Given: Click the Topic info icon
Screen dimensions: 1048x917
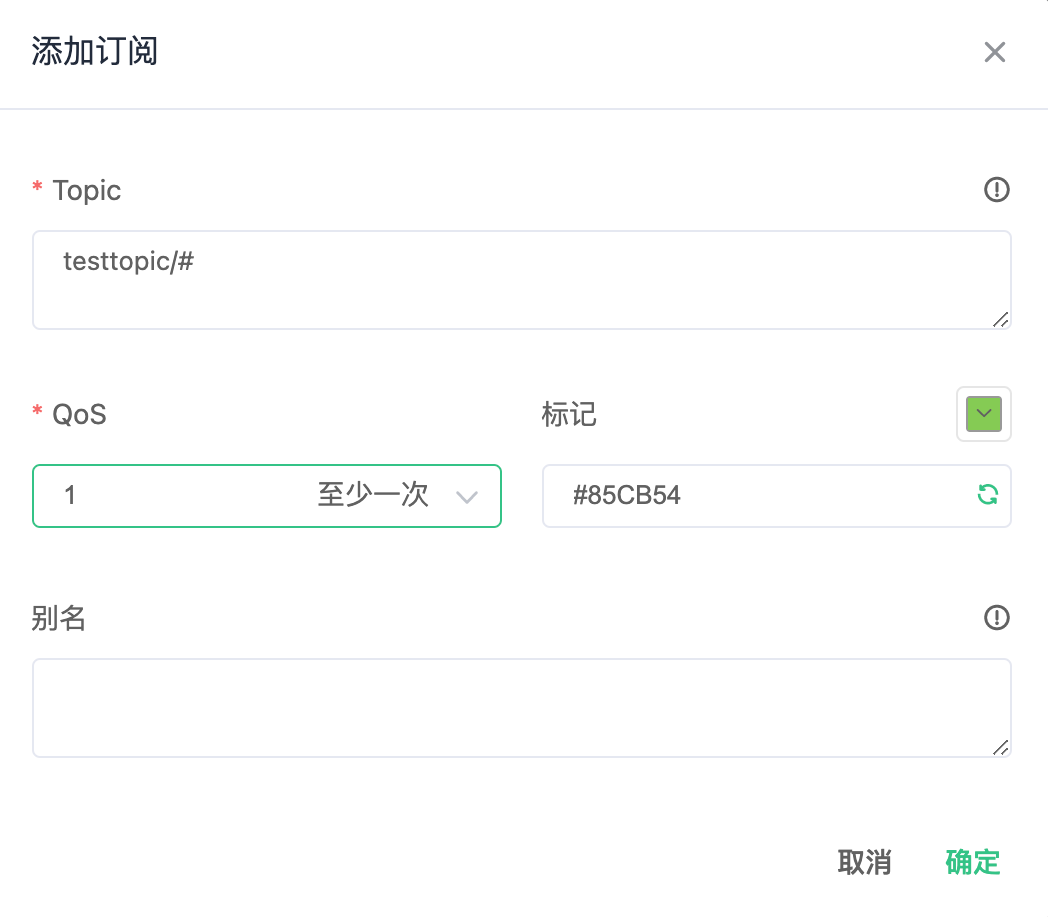Looking at the screenshot, I should pyautogui.click(x=997, y=189).
